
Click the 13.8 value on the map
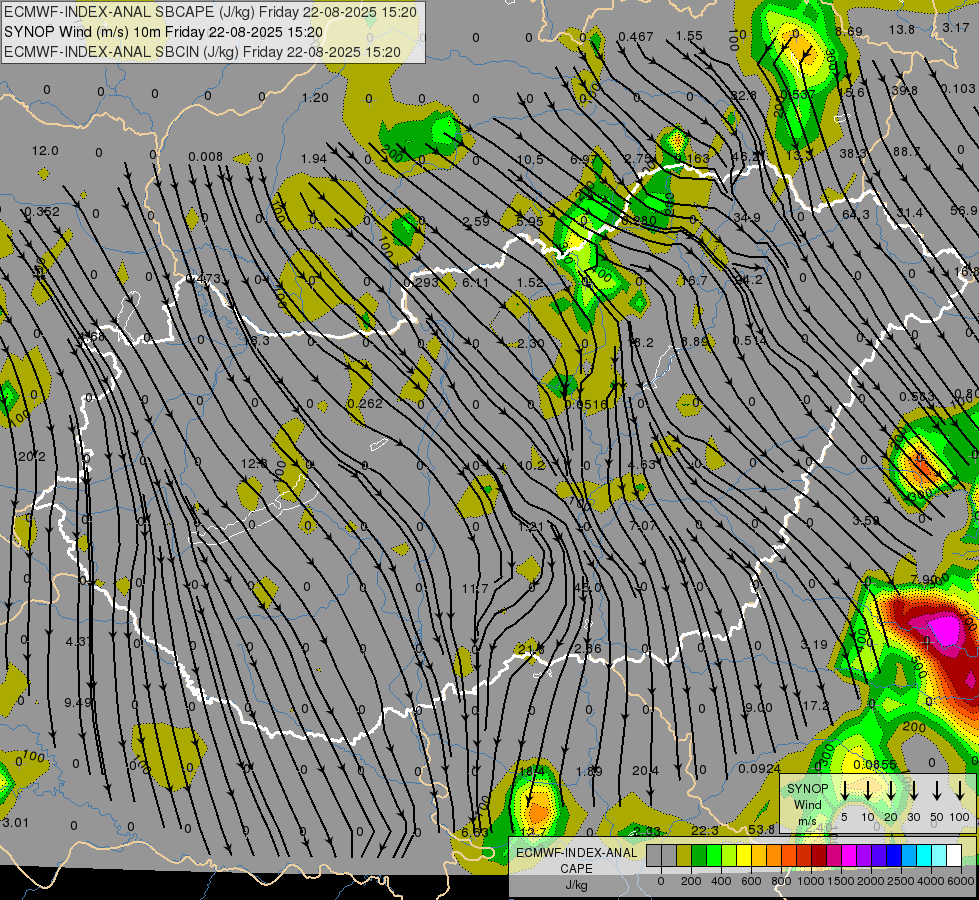pos(902,29)
